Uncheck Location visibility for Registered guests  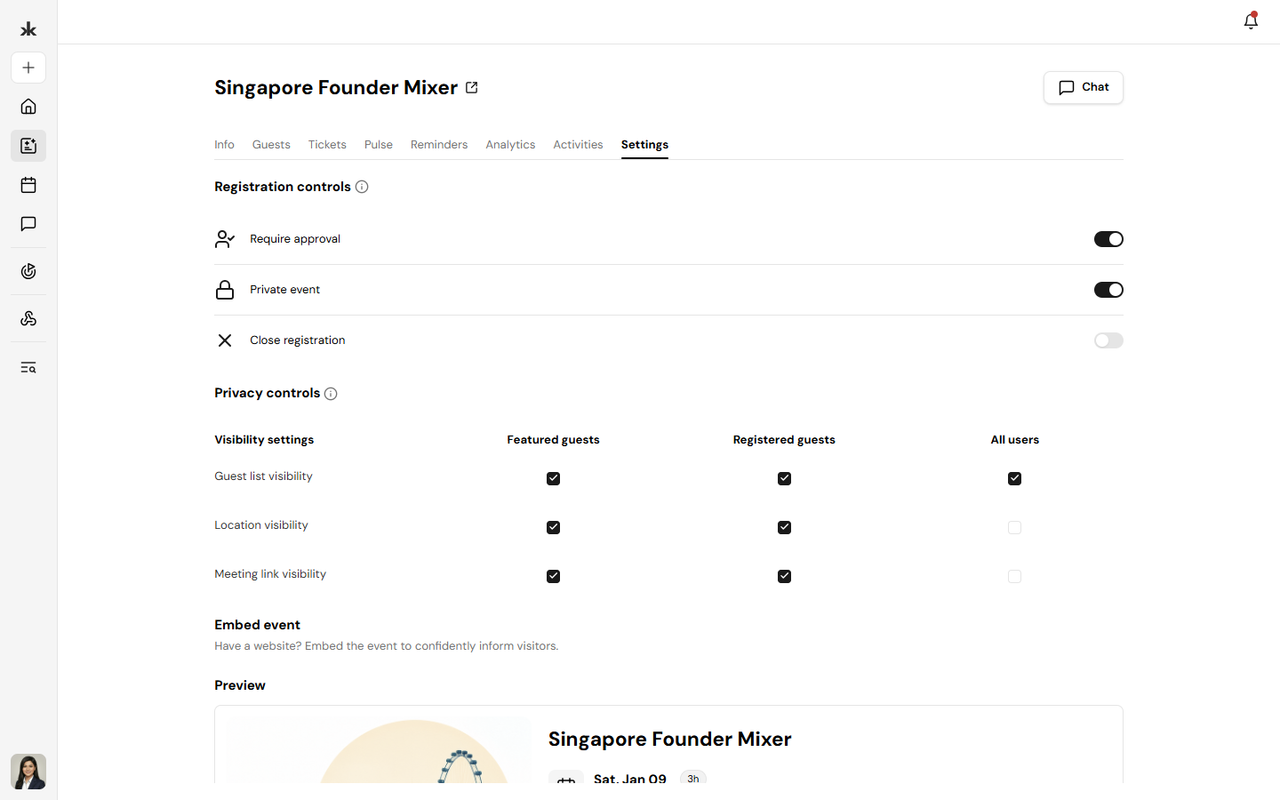point(784,528)
